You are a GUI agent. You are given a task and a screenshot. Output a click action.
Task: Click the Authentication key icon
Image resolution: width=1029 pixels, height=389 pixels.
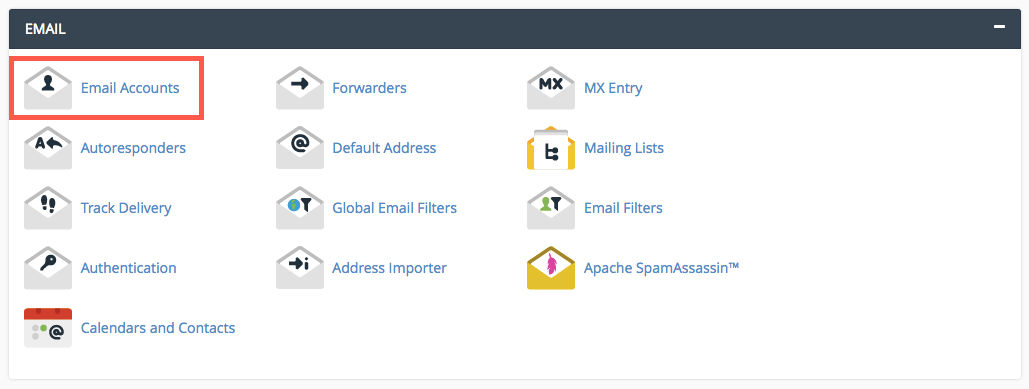48,268
